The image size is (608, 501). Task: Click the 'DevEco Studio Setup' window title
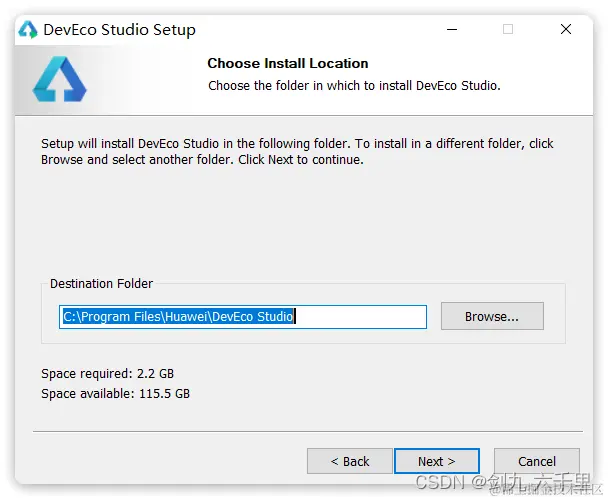click(x=119, y=30)
